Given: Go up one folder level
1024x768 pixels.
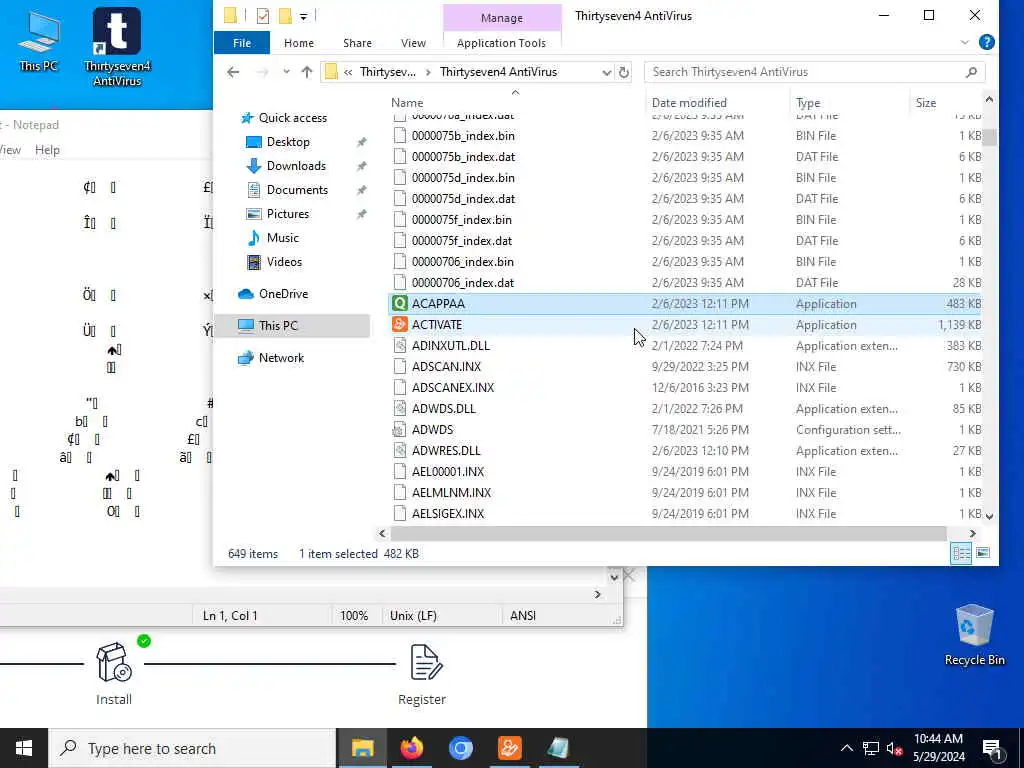Looking at the screenshot, I should tap(307, 72).
